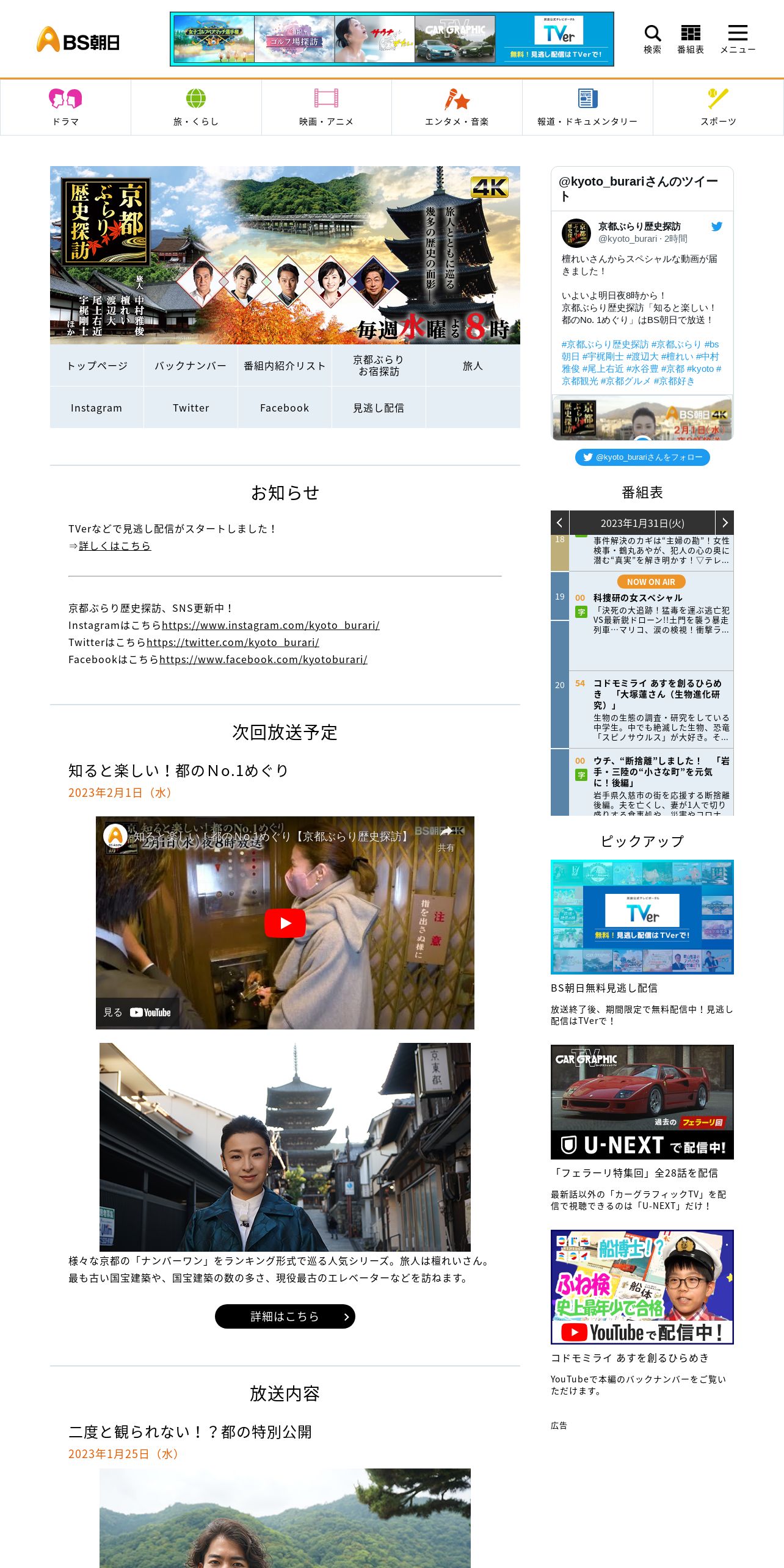Select the エンタメ・音楽 microphone icon
The image size is (784, 1568).
(x=457, y=98)
